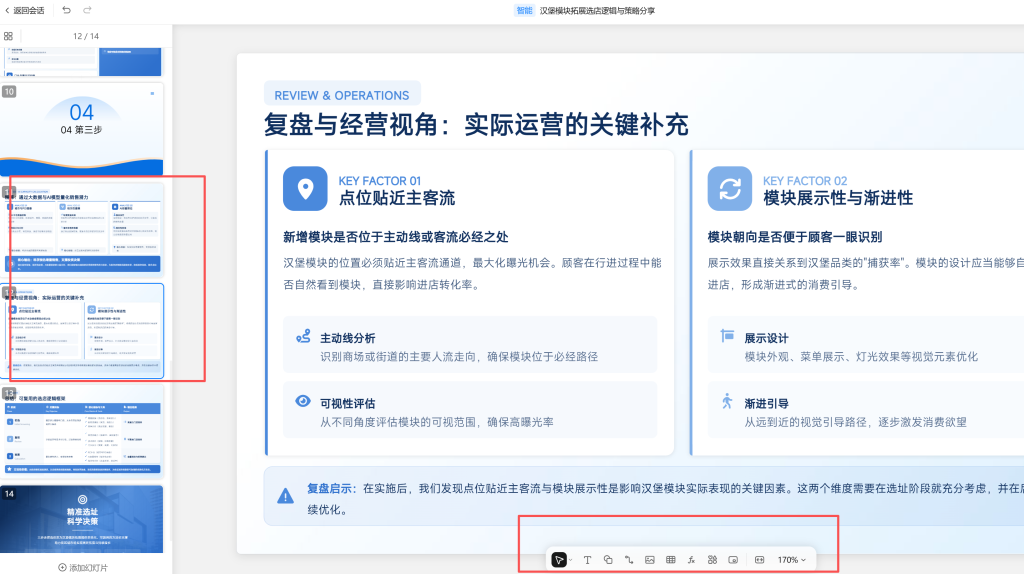
Task: Click the 复盘启示 note text
Action: tap(665, 499)
